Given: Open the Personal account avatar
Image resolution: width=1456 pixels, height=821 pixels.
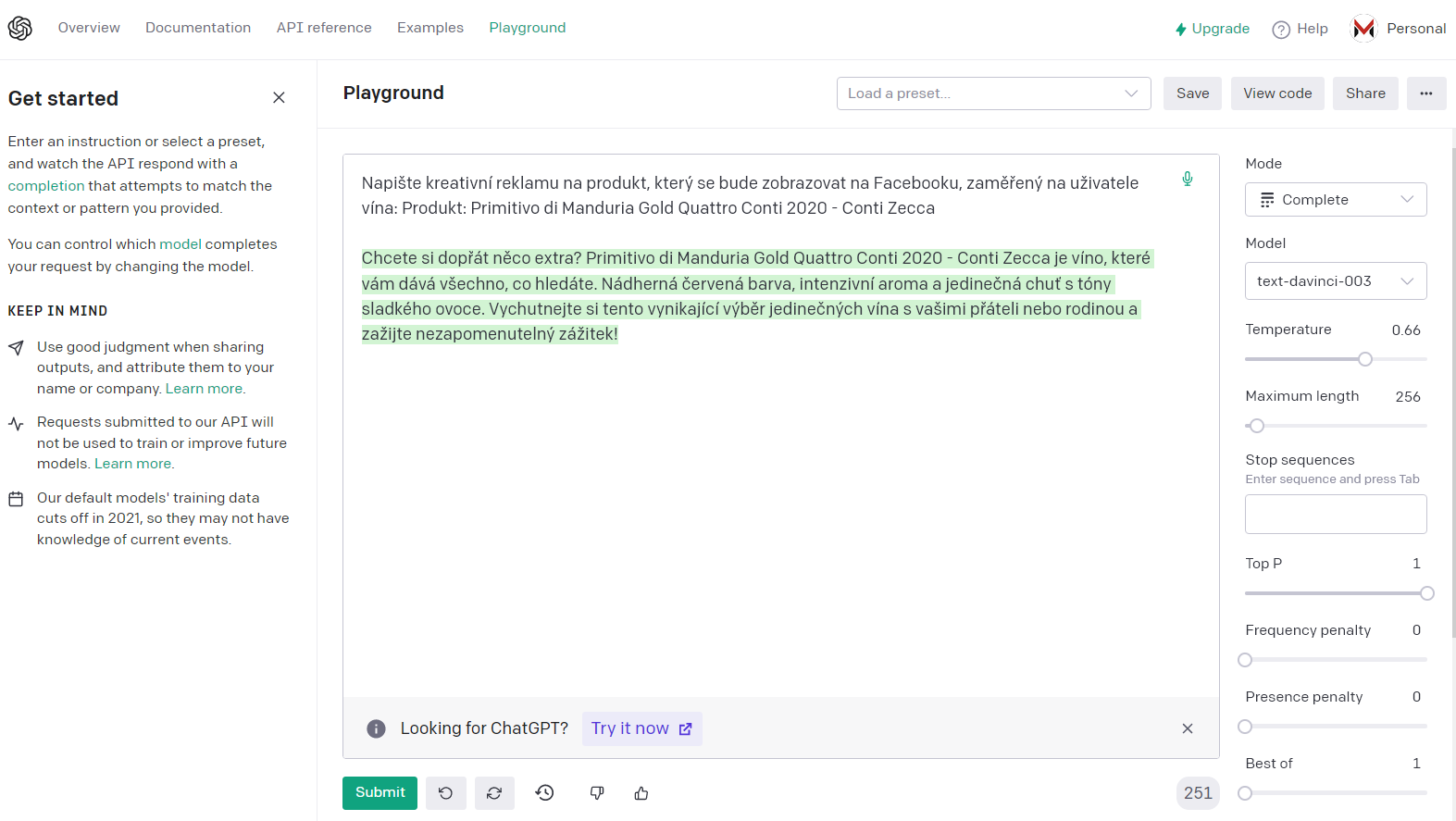Looking at the screenshot, I should pos(1363,29).
